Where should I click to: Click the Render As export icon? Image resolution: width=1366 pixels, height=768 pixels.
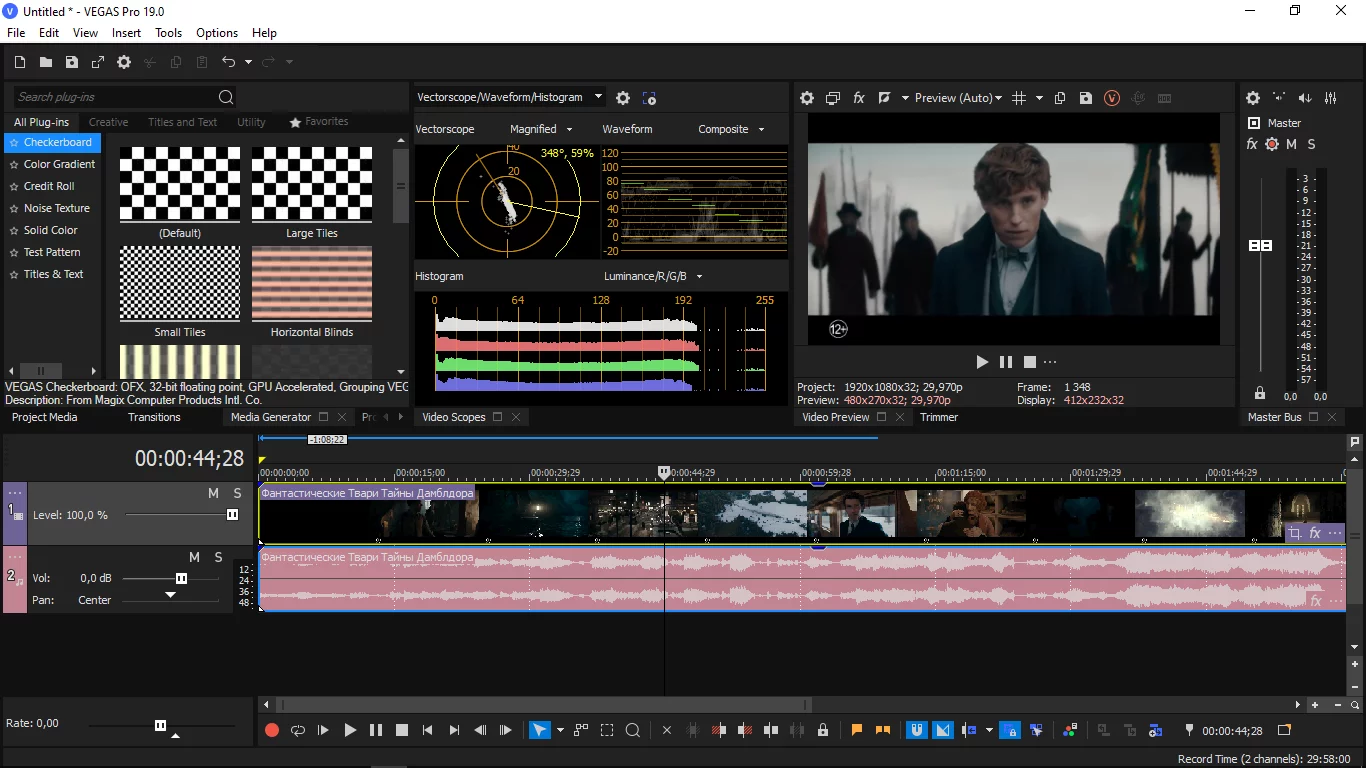click(x=98, y=62)
